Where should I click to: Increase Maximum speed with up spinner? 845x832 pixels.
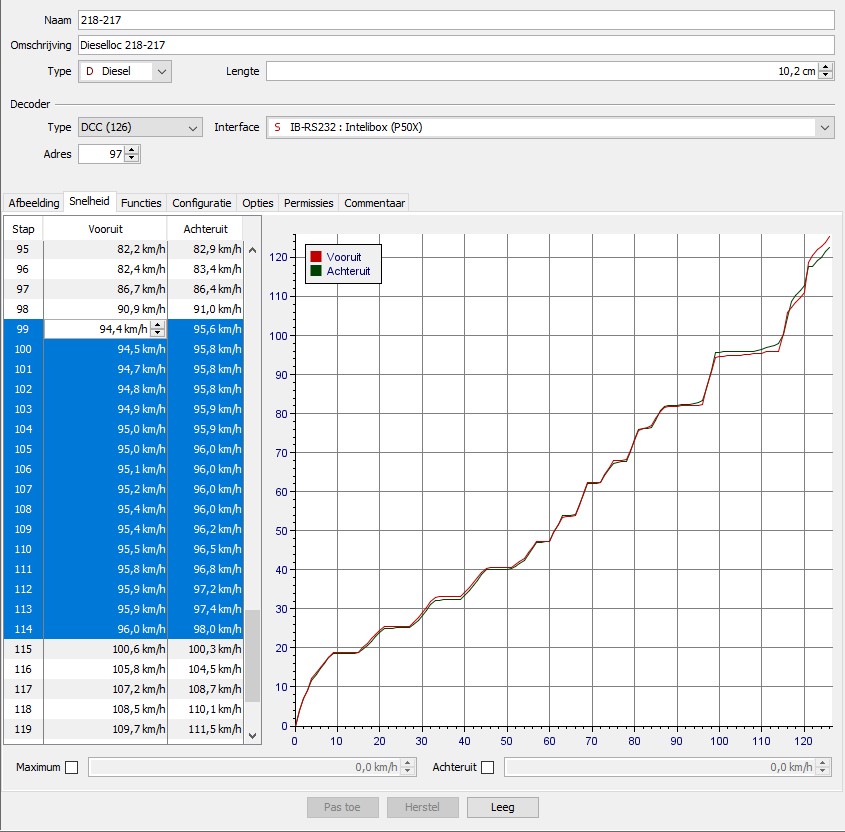pyautogui.click(x=408, y=762)
